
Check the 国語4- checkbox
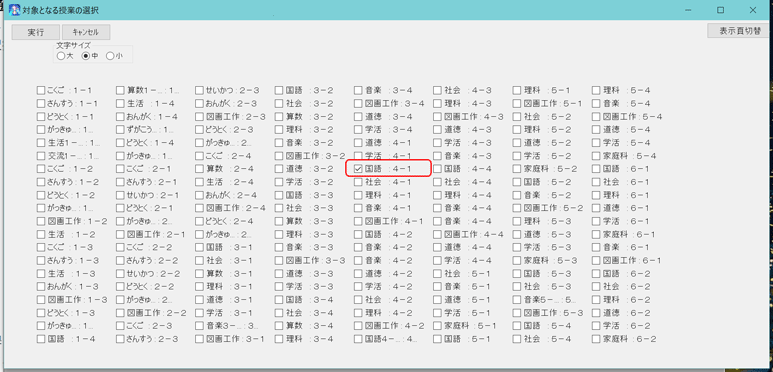(x=358, y=339)
